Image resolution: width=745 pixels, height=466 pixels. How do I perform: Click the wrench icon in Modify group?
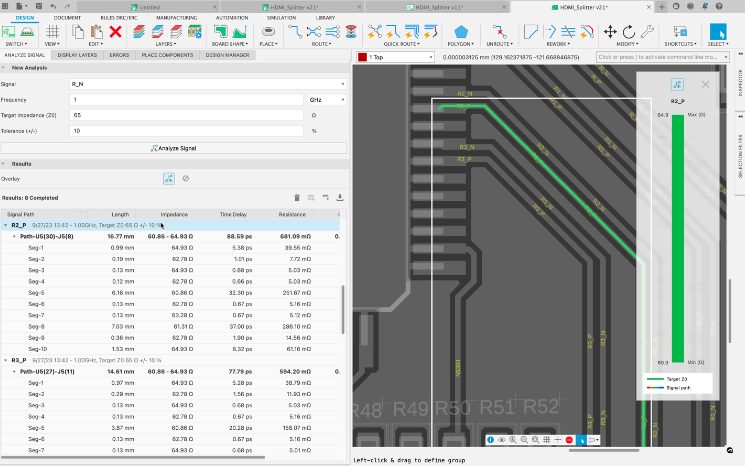point(647,32)
